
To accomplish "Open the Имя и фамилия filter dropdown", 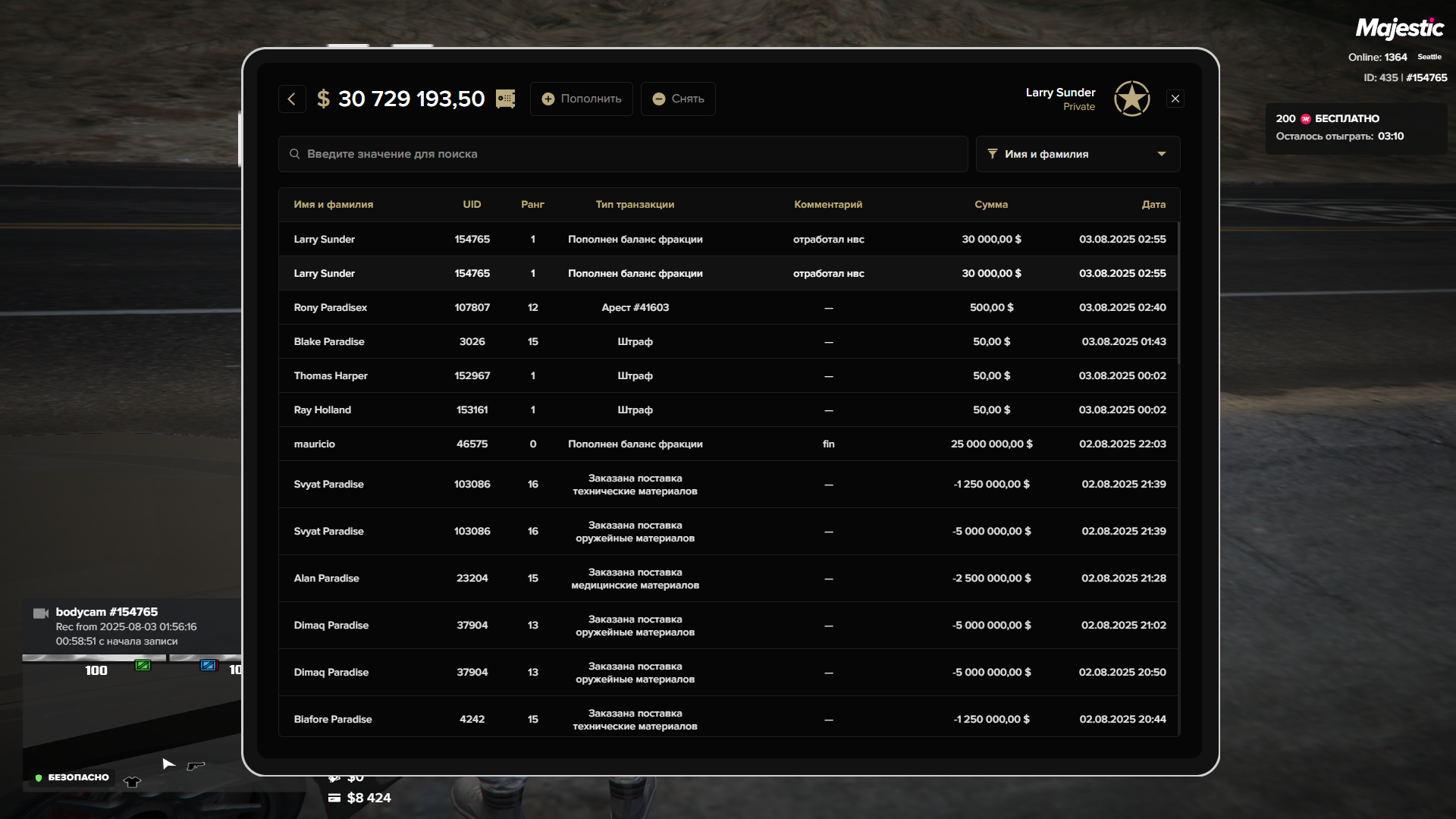I will [1078, 154].
